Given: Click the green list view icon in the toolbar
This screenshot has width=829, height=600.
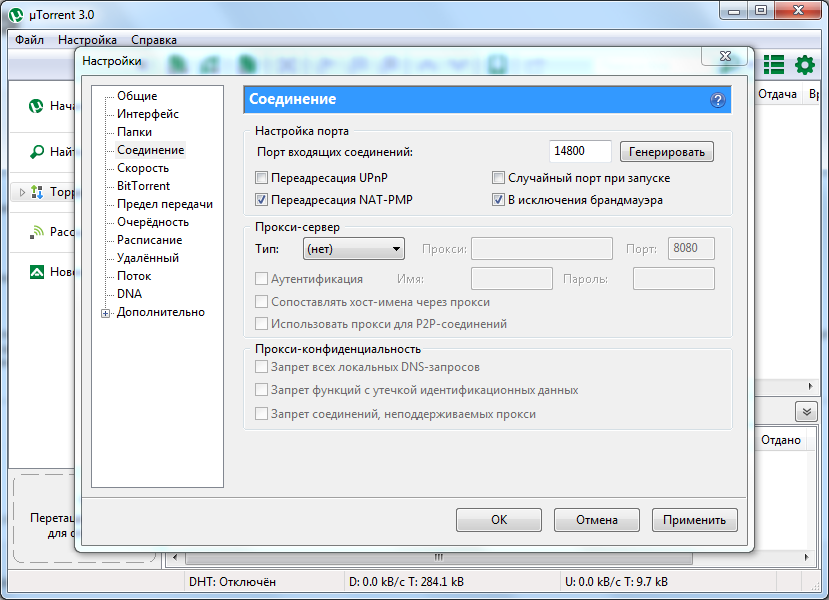Looking at the screenshot, I should pos(774,65).
